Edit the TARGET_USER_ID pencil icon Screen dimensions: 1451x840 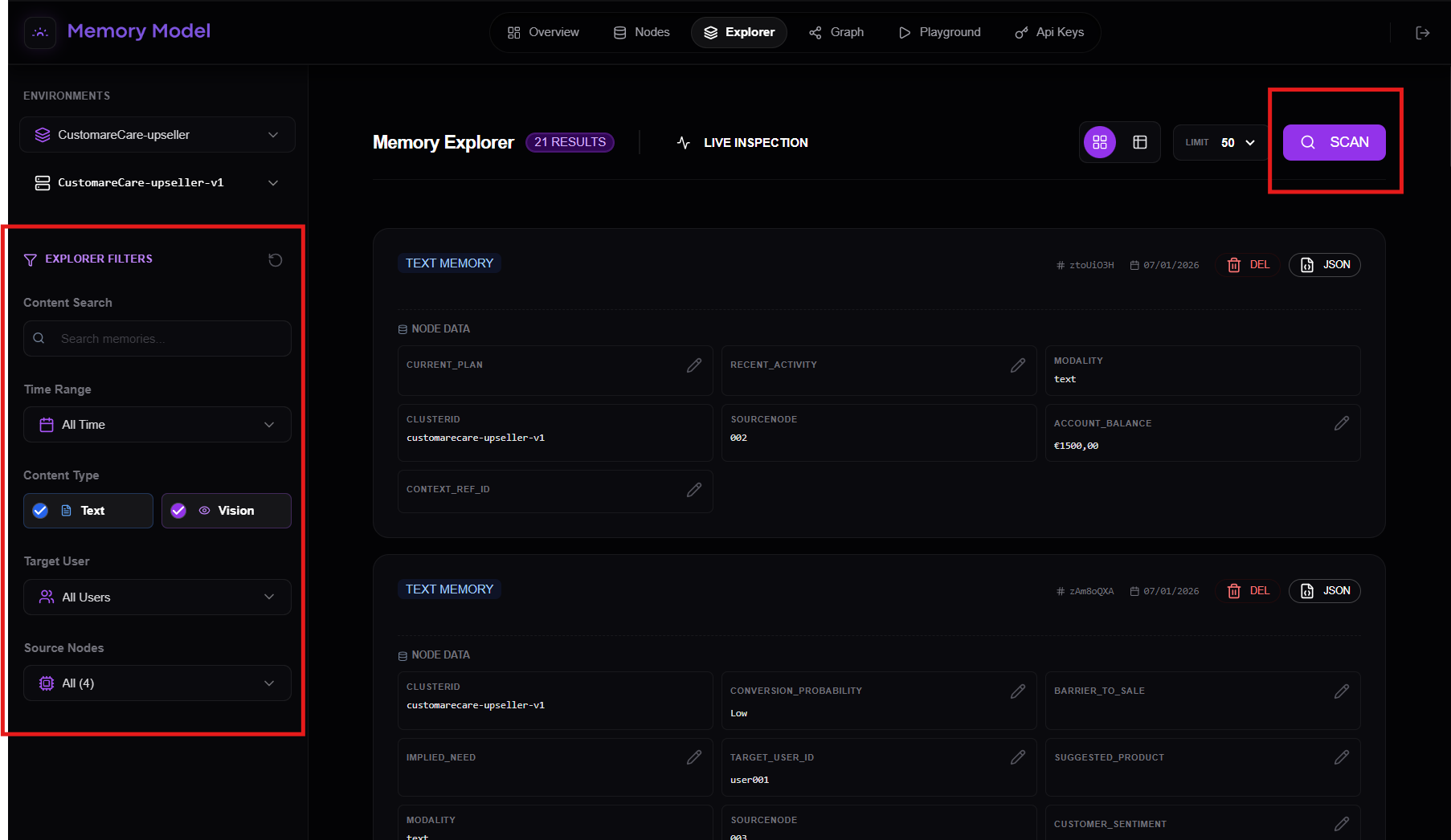point(1018,757)
